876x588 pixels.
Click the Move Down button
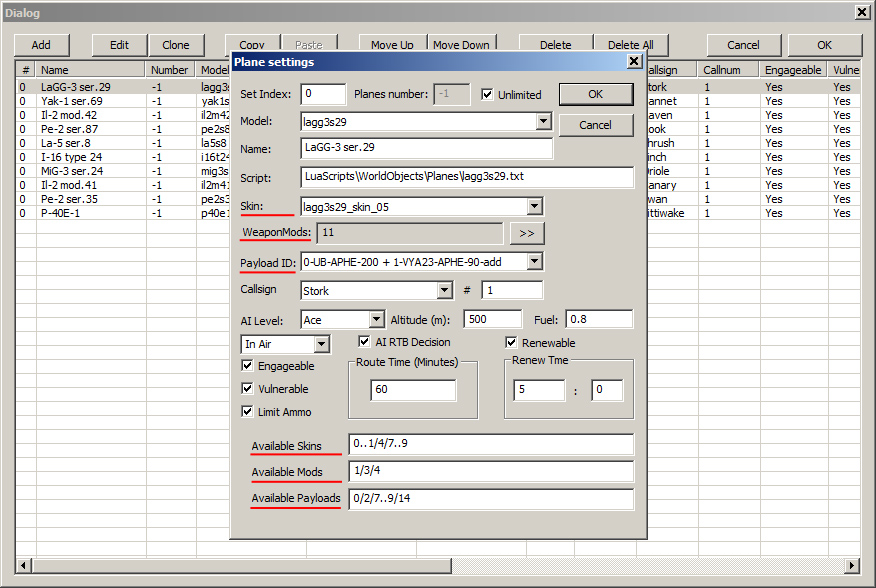click(x=461, y=44)
